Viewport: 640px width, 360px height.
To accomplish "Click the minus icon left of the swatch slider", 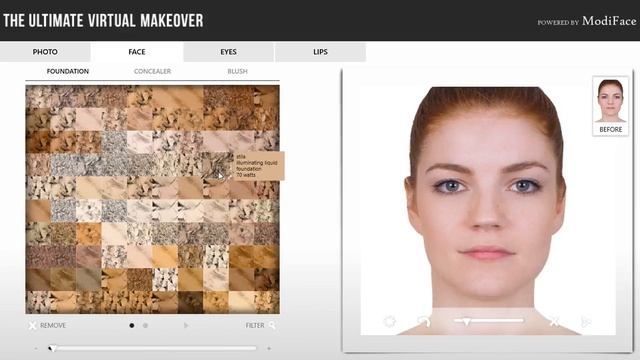I will tap(36, 349).
